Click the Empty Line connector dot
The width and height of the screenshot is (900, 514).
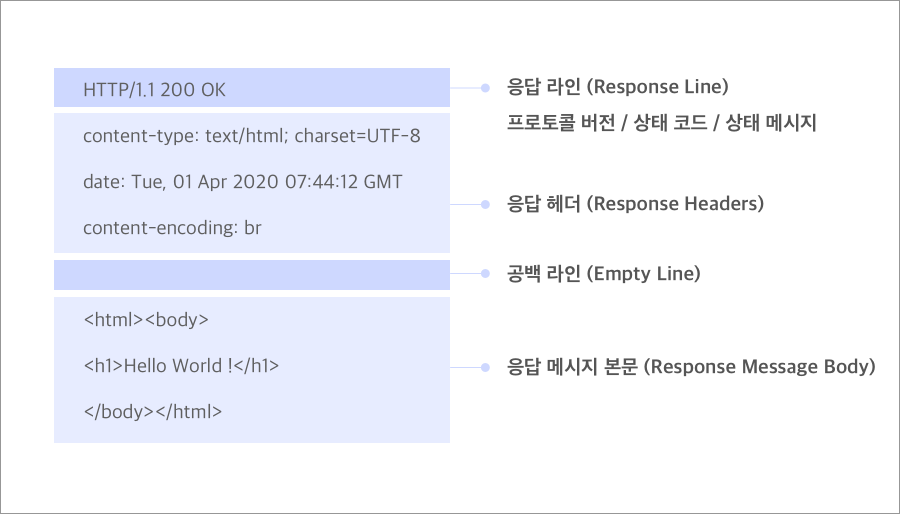click(486, 274)
